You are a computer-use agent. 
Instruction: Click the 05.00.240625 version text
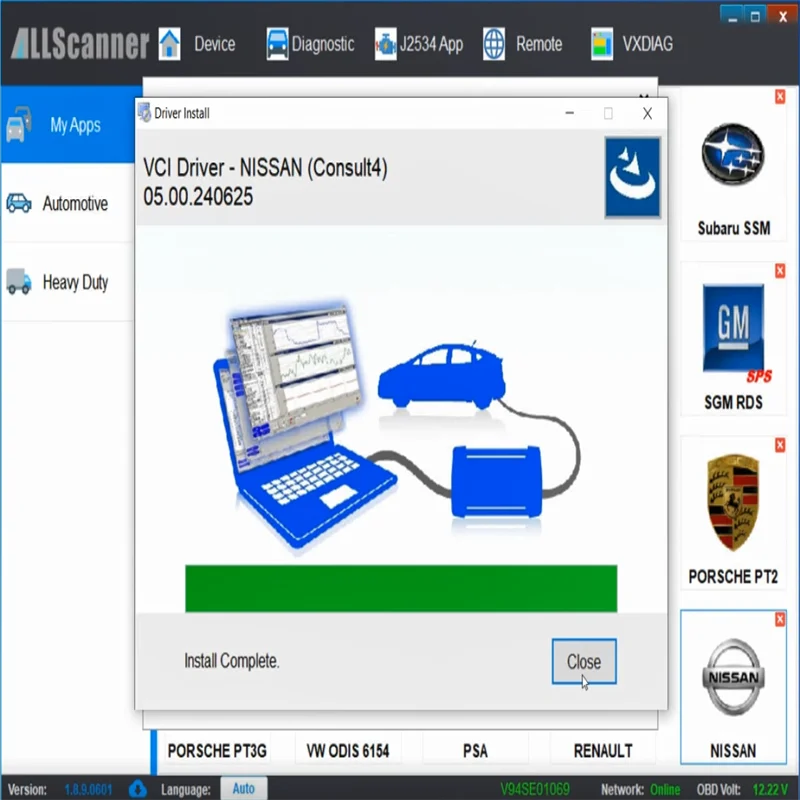point(198,196)
